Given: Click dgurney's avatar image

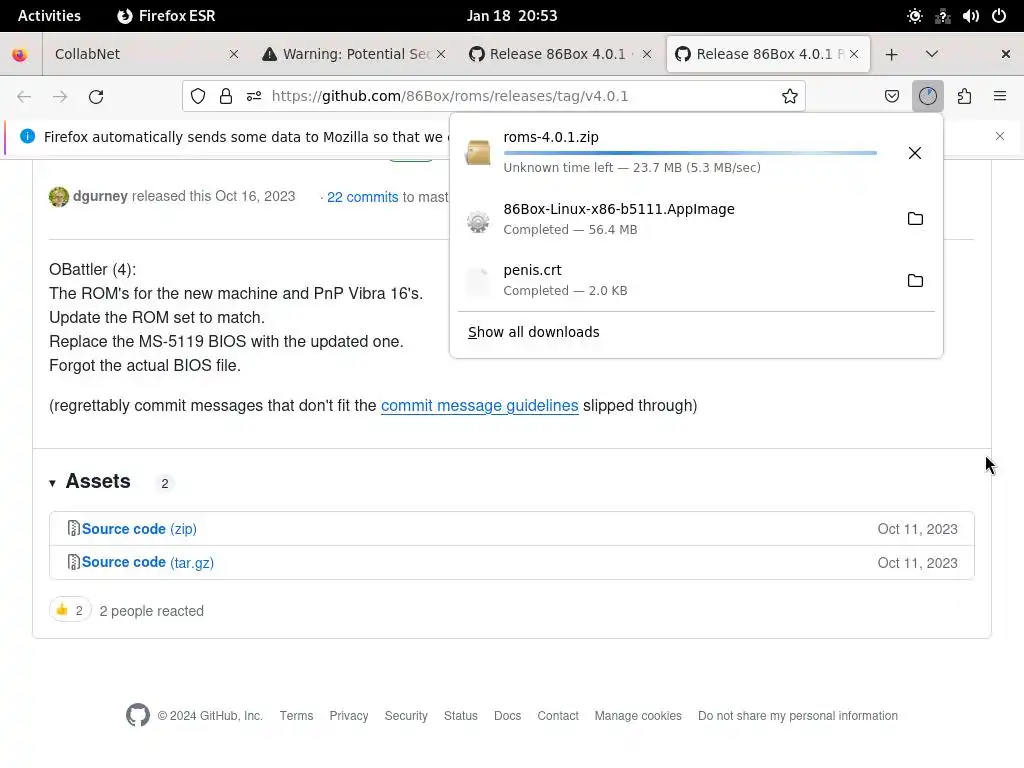Looking at the screenshot, I should [59, 197].
